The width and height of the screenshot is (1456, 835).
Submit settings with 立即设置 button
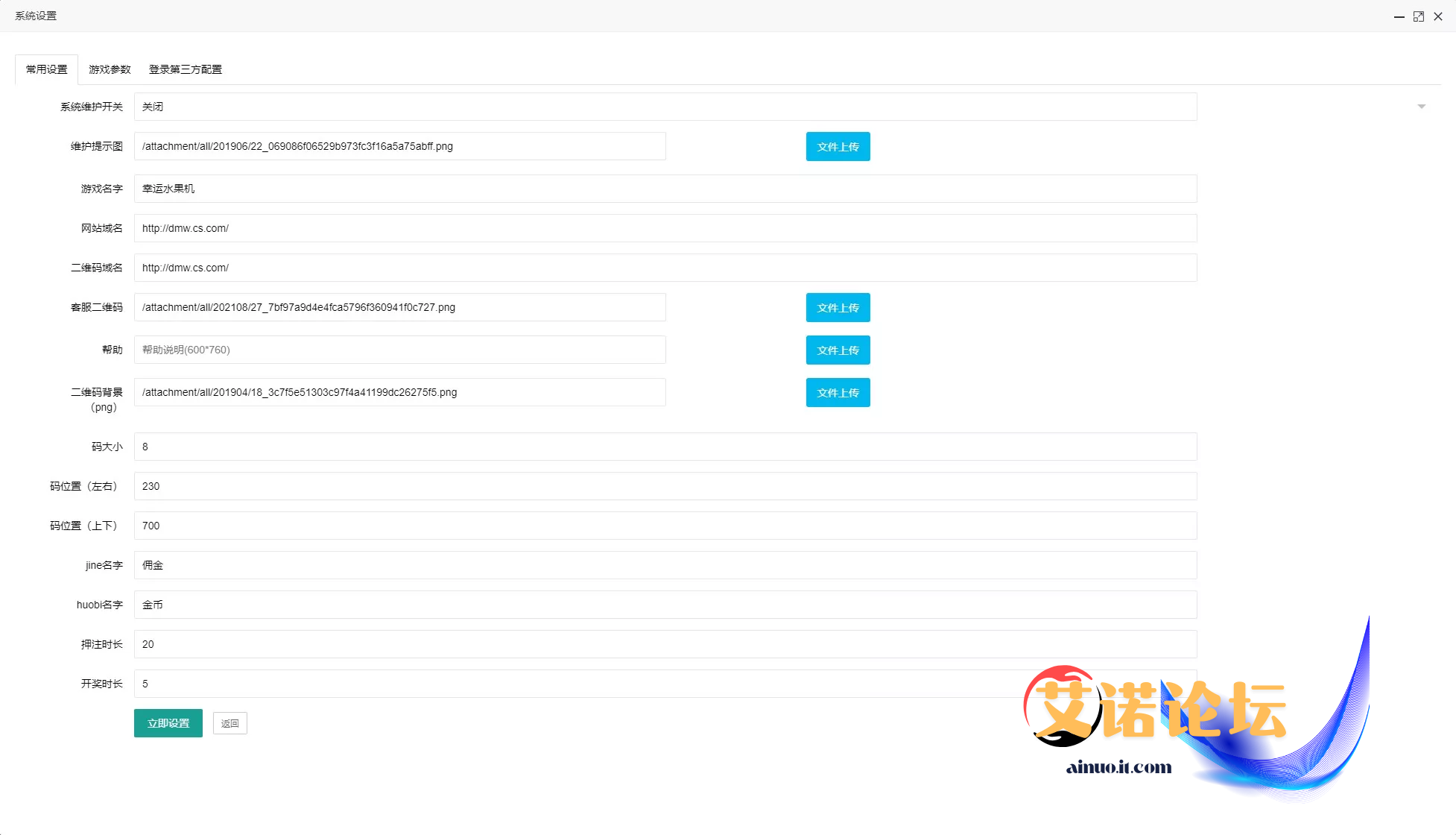click(x=168, y=723)
